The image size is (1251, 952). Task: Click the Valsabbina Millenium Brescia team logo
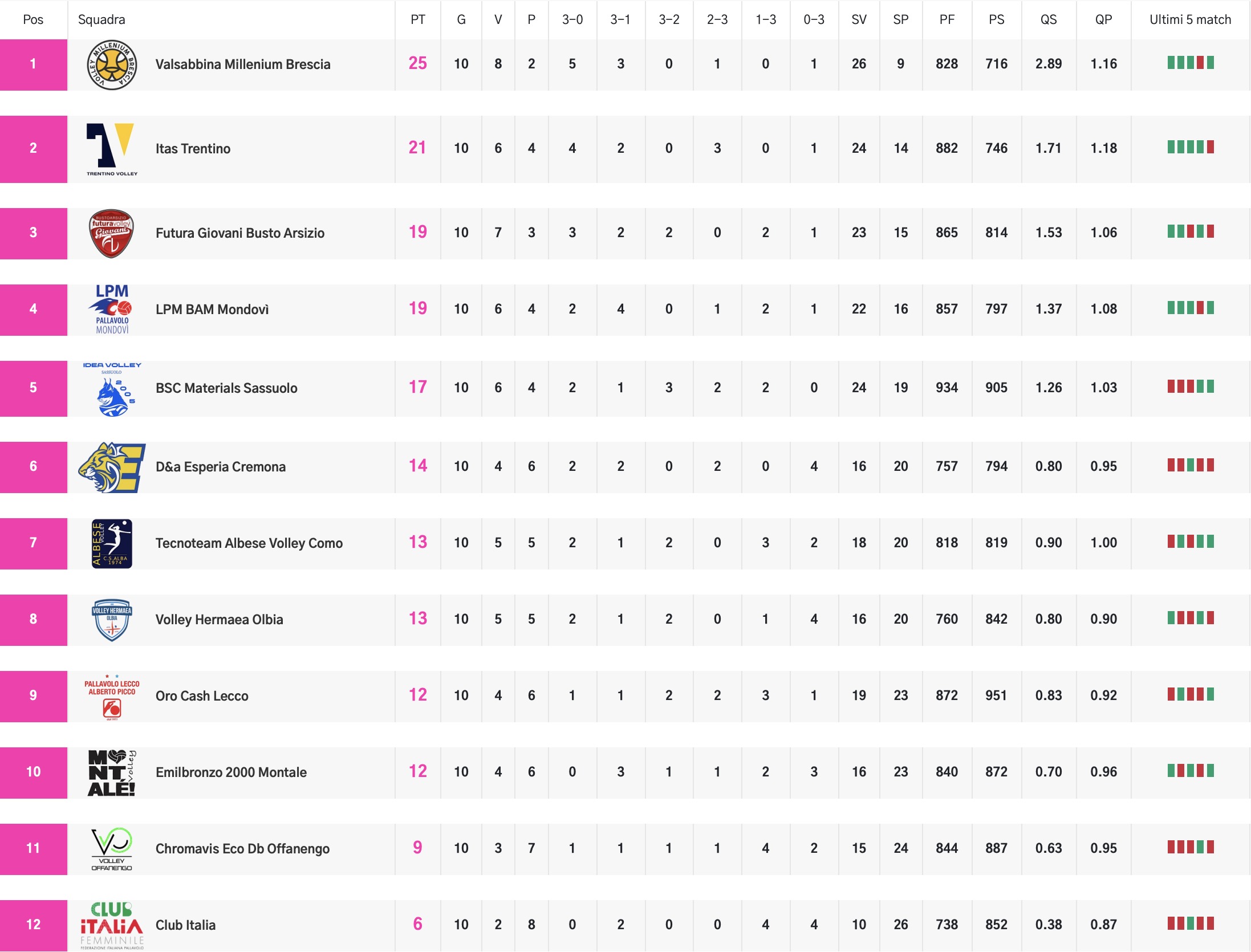pos(112,64)
